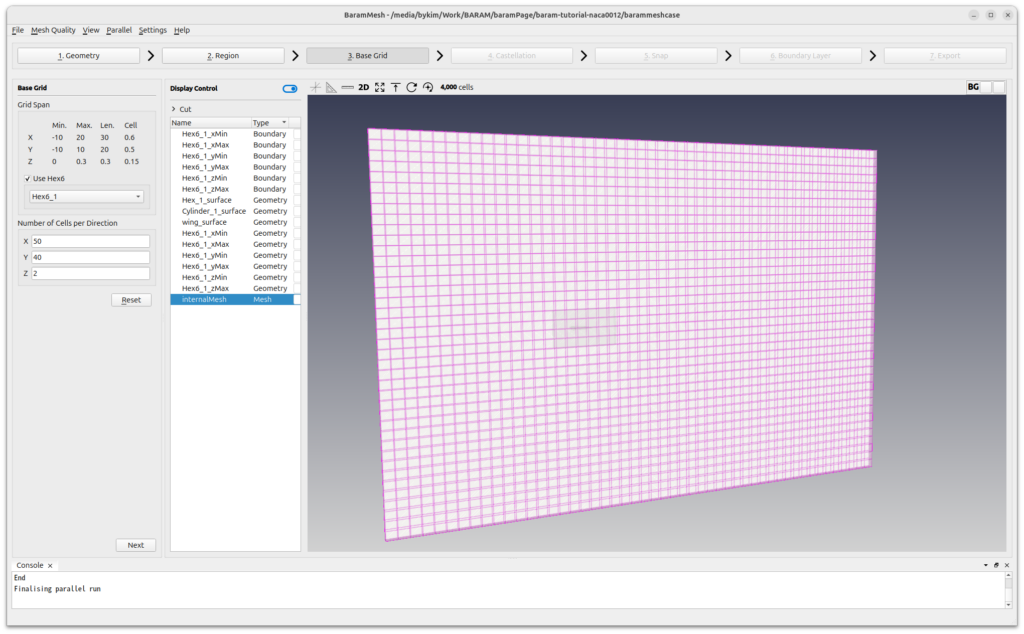Viewport: 1024px width, 634px height.
Task: Open the View menu
Action: click(x=91, y=30)
